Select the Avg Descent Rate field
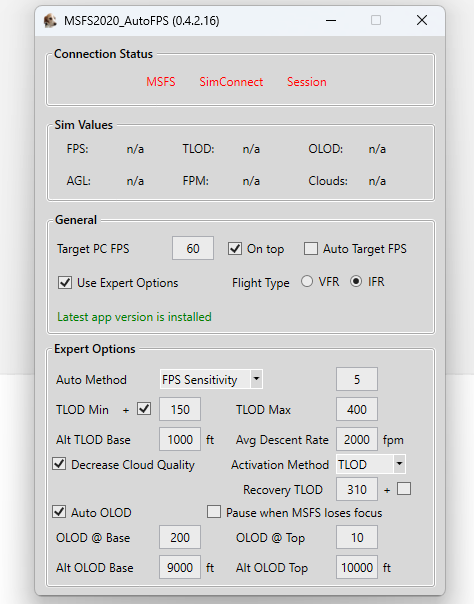Image resolution: width=474 pixels, height=604 pixels. pyautogui.click(x=357, y=439)
